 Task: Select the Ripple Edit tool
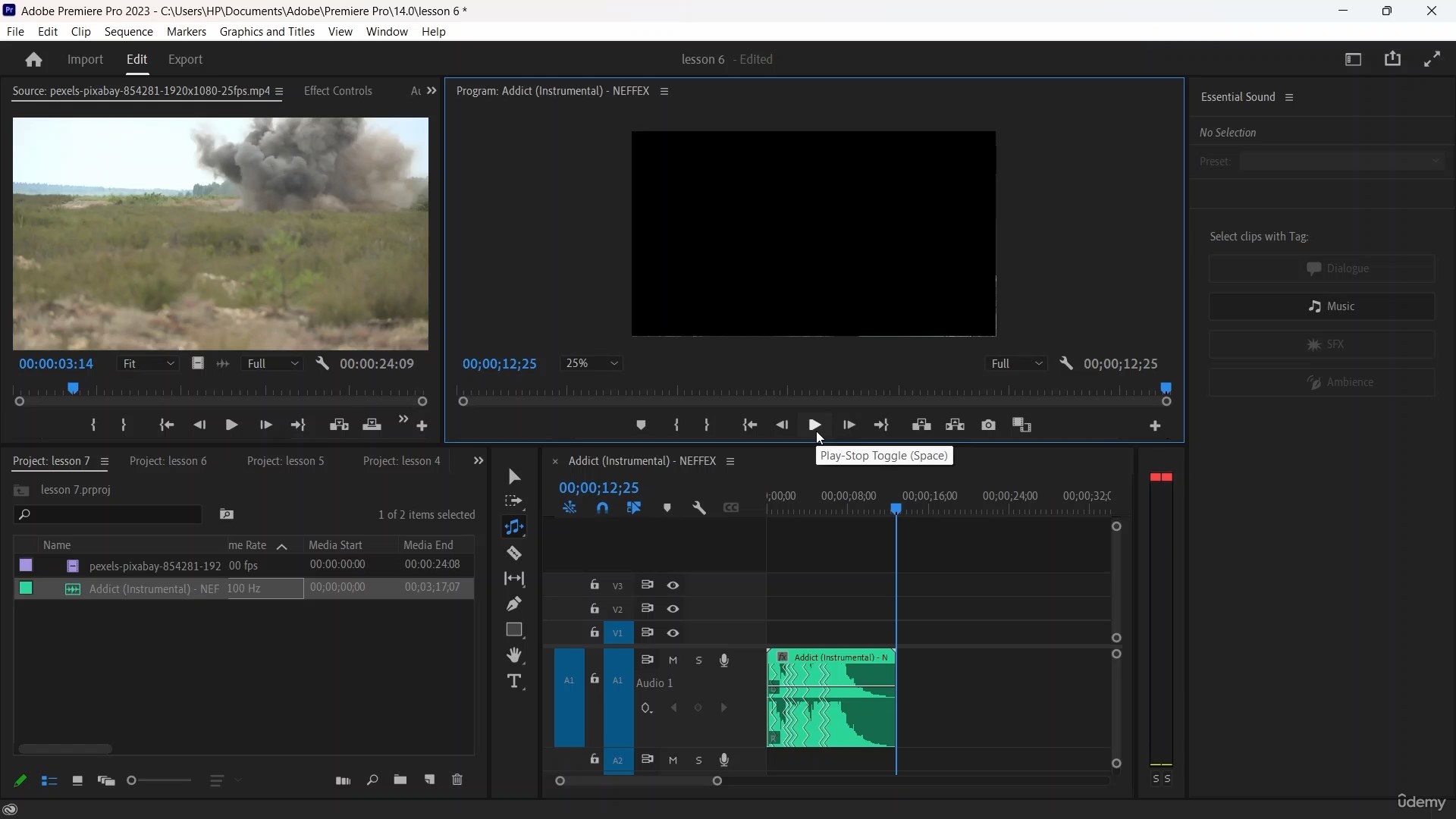coord(514,527)
